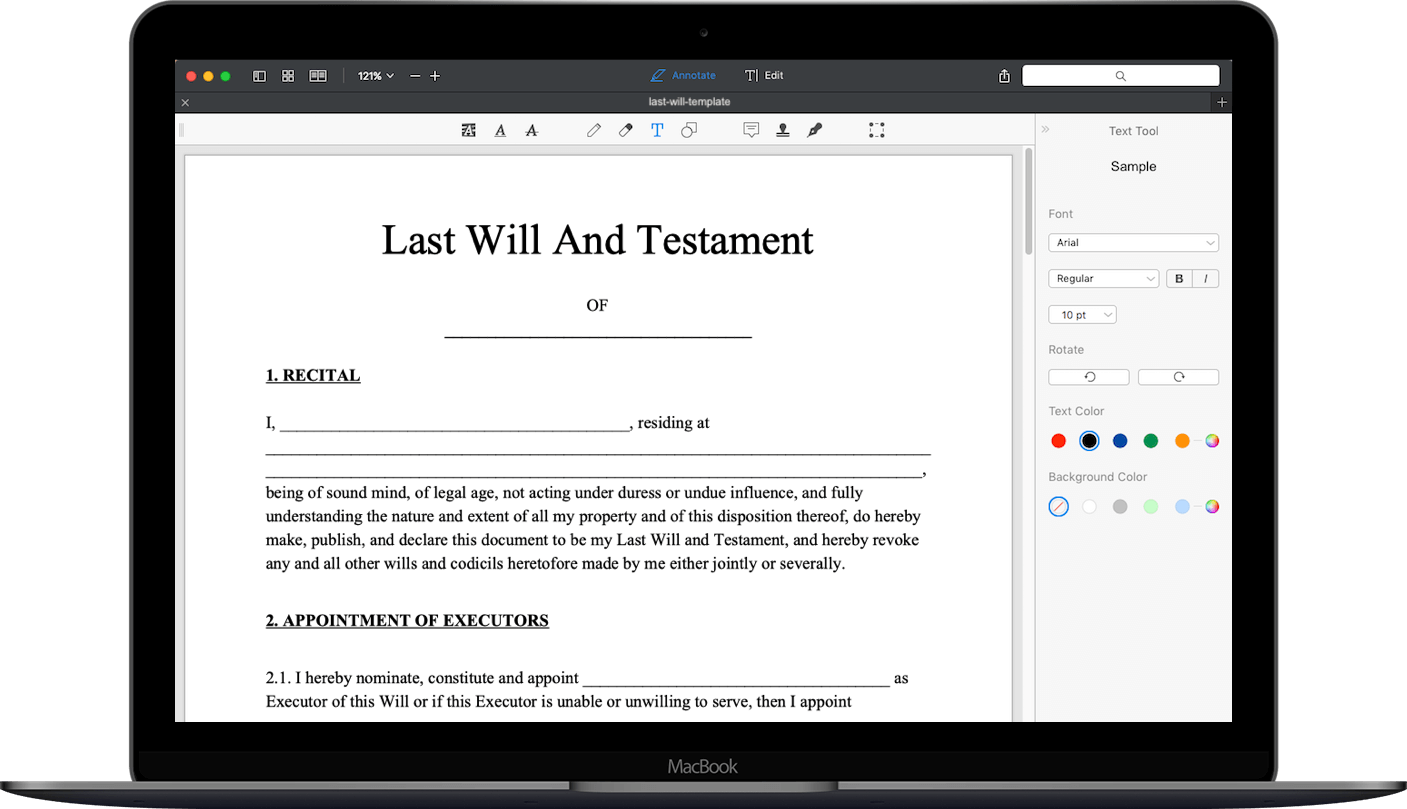1407x809 pixels.
Task: Enable italic formatting for text
Action: tap(1207, 278)
